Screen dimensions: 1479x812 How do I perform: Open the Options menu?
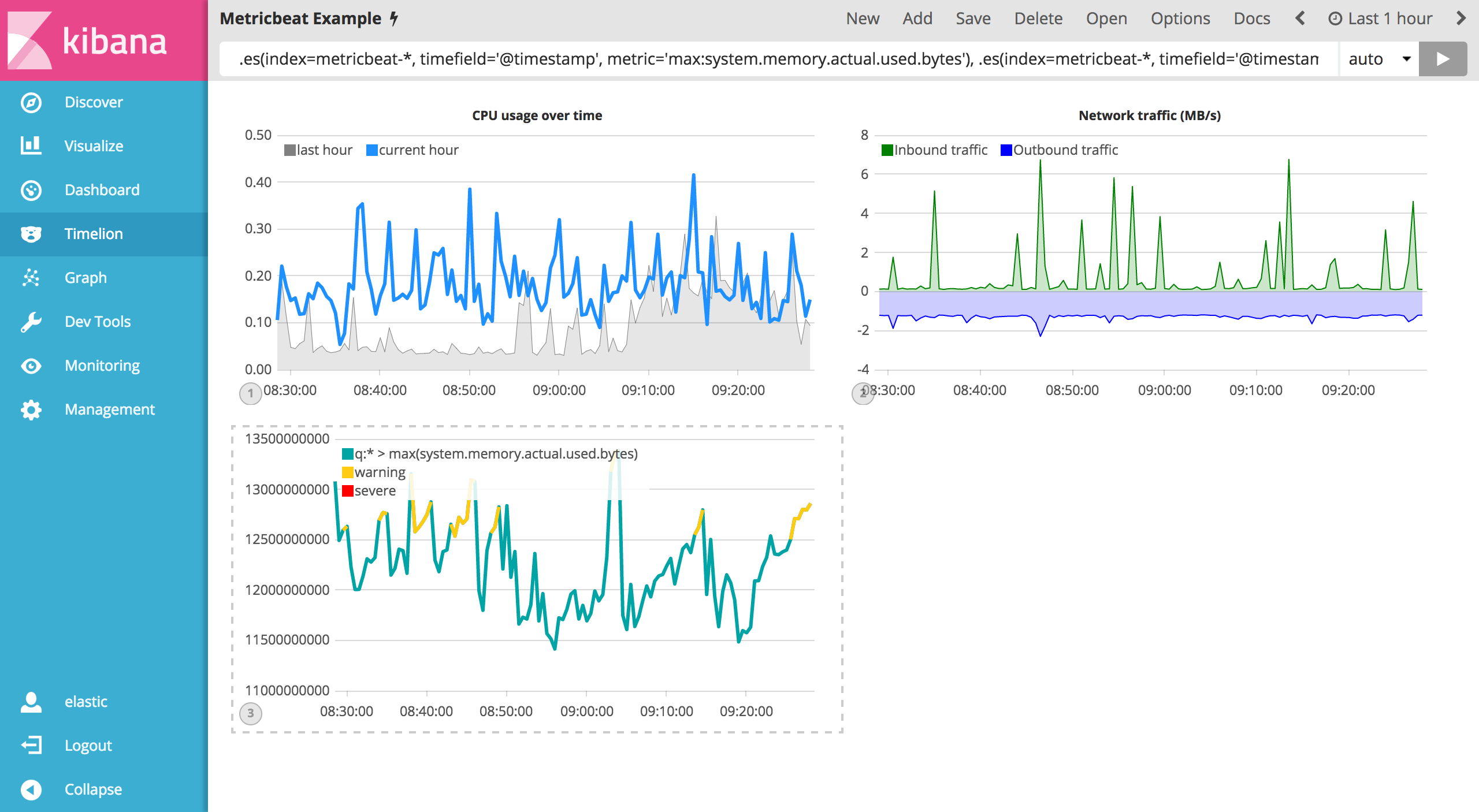(1180, 18)
